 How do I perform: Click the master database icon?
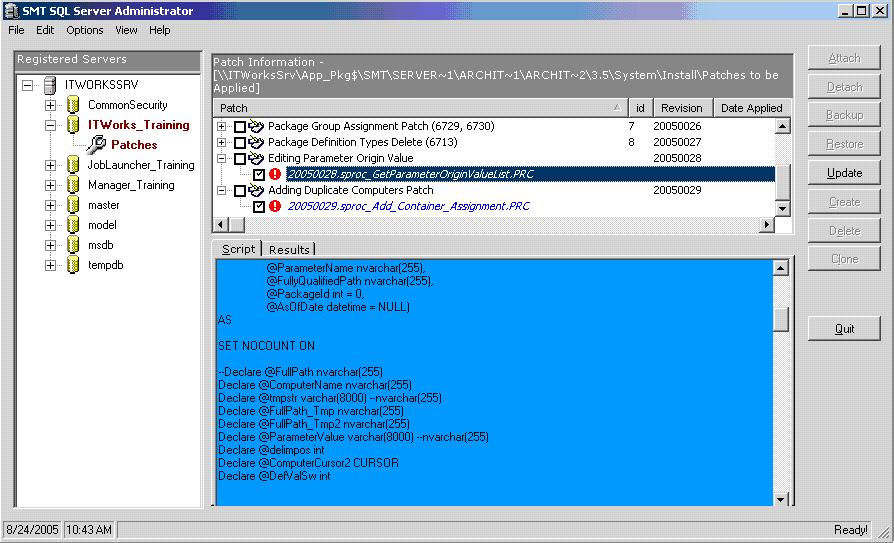(x=73, y=205)
